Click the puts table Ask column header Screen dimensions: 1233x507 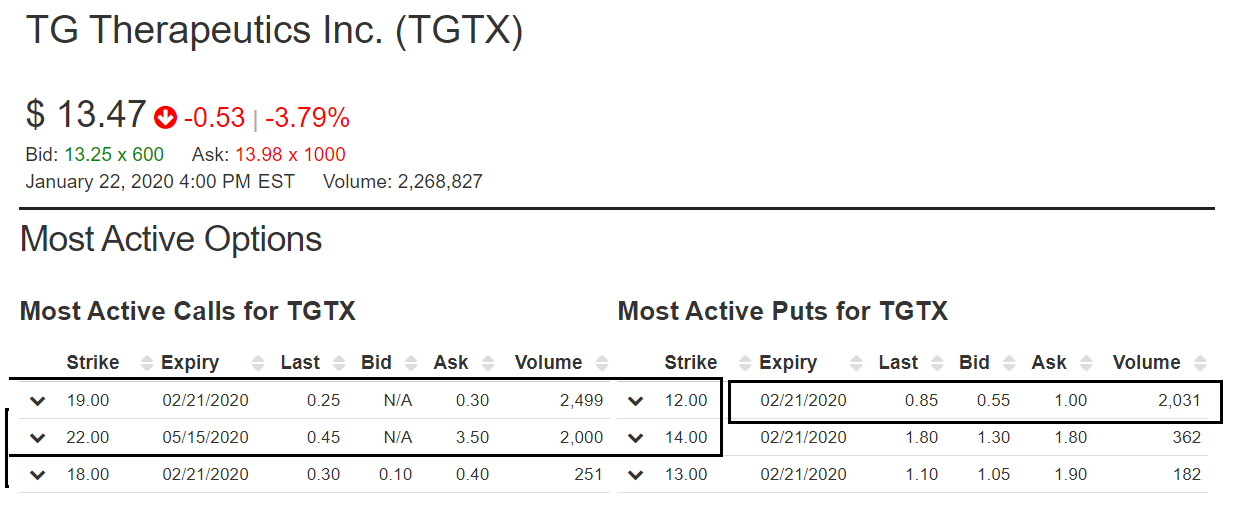(x=1049, y=362)
